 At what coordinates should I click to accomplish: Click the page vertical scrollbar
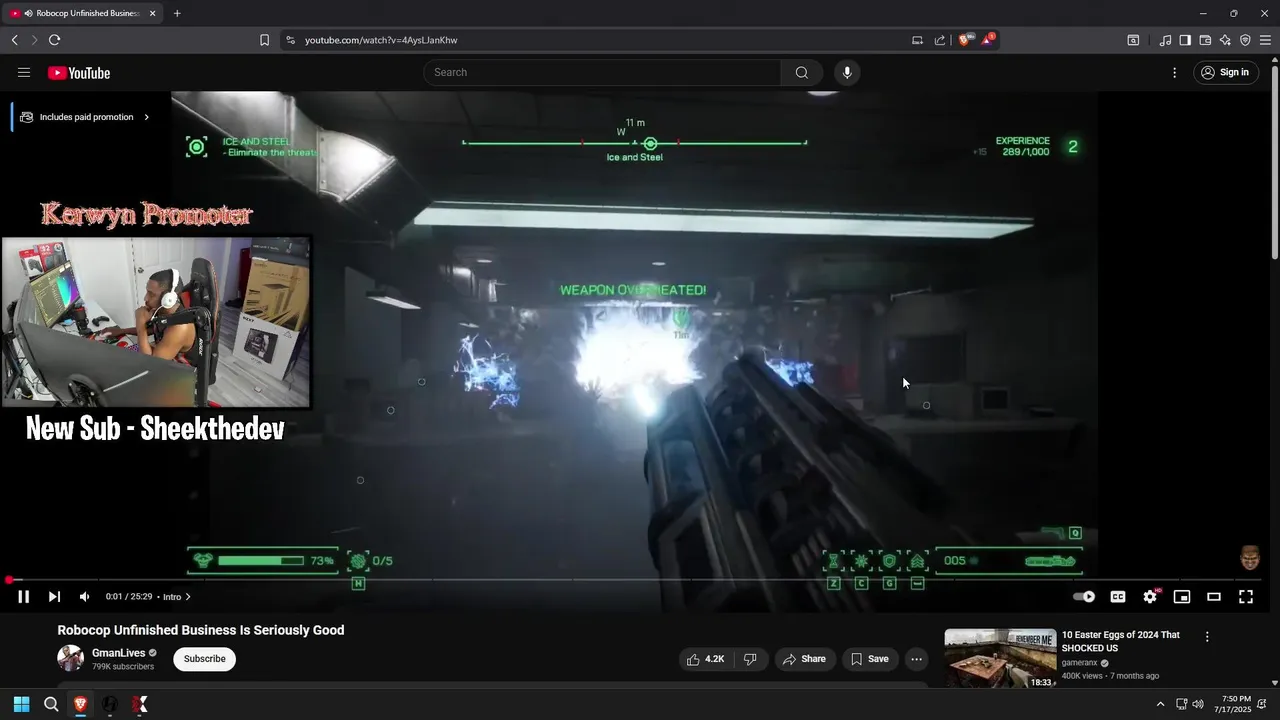pyautogui.click(x=1275, y=160)
